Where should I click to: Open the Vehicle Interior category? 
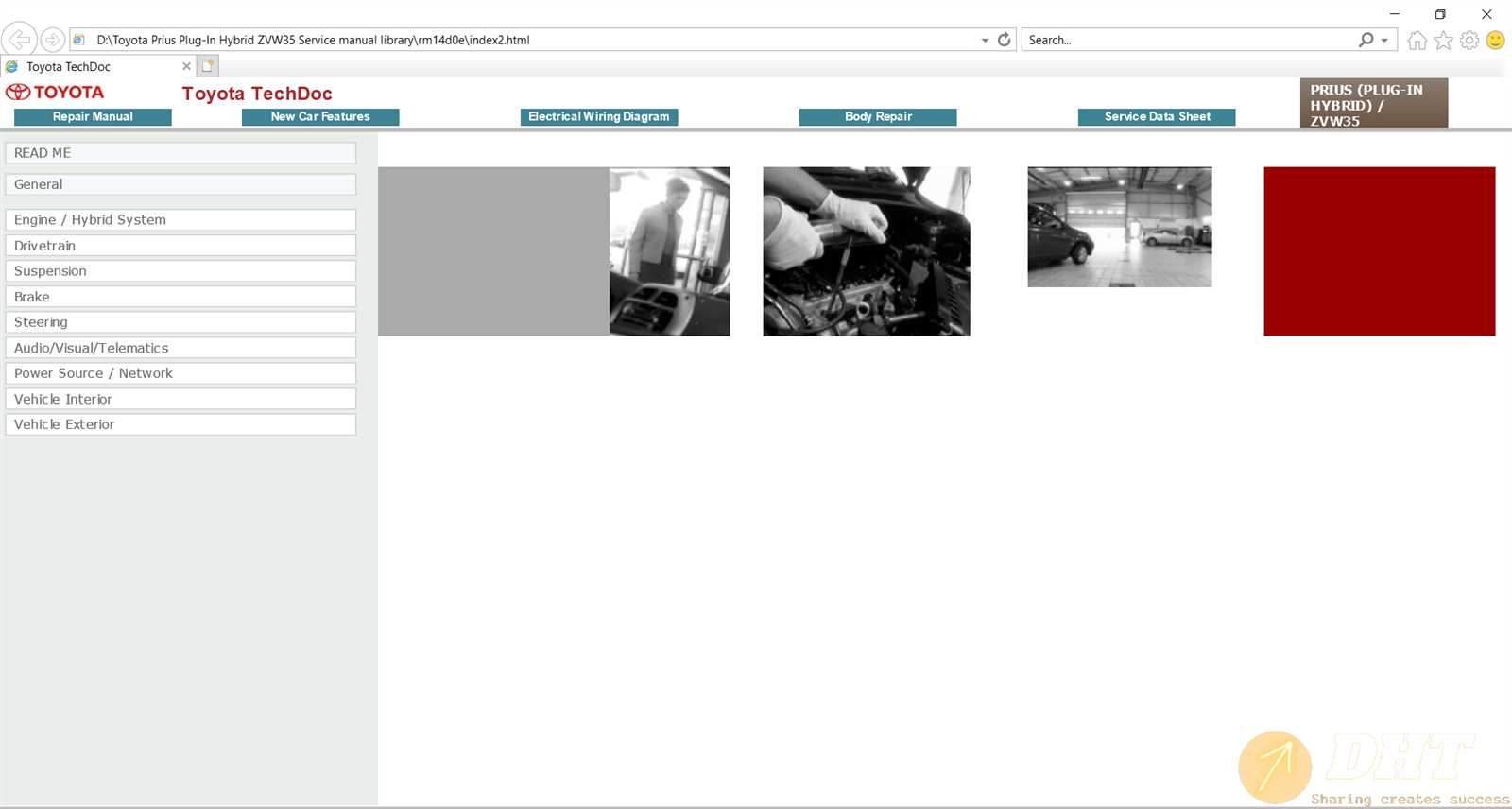coord(180,399)
